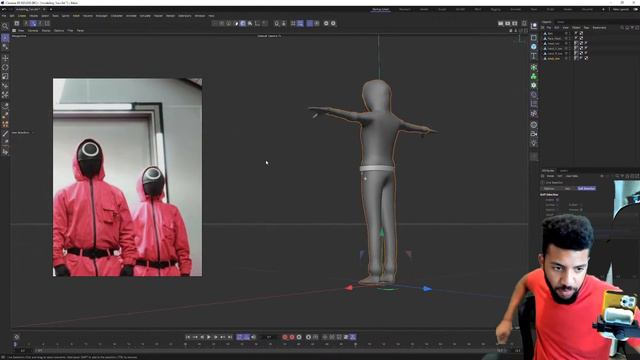Open the MoGraph menu
The height and width of the screenshot is (360, 640).
[102, 16]
